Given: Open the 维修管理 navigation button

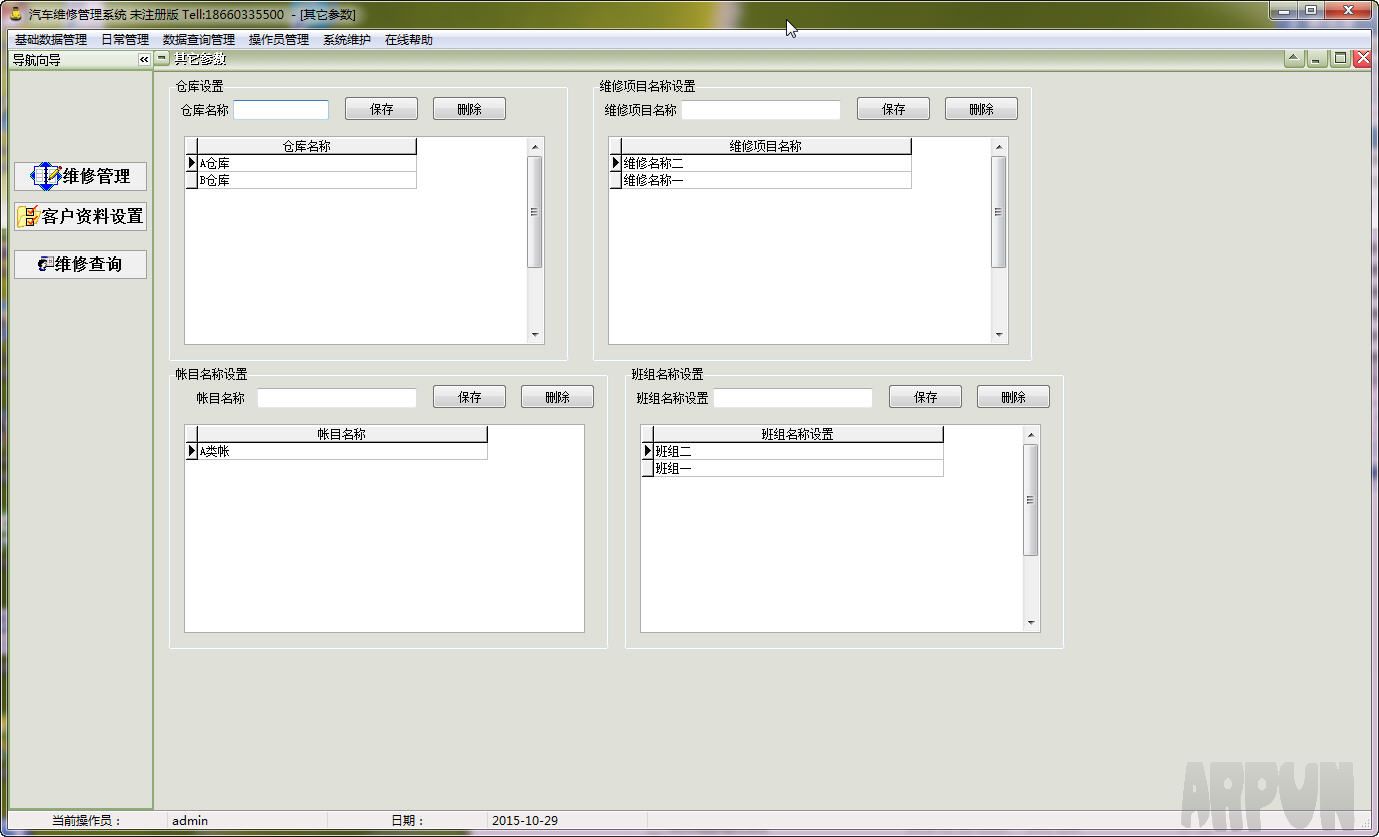Looking at the screenshot, I should point(81,176).
